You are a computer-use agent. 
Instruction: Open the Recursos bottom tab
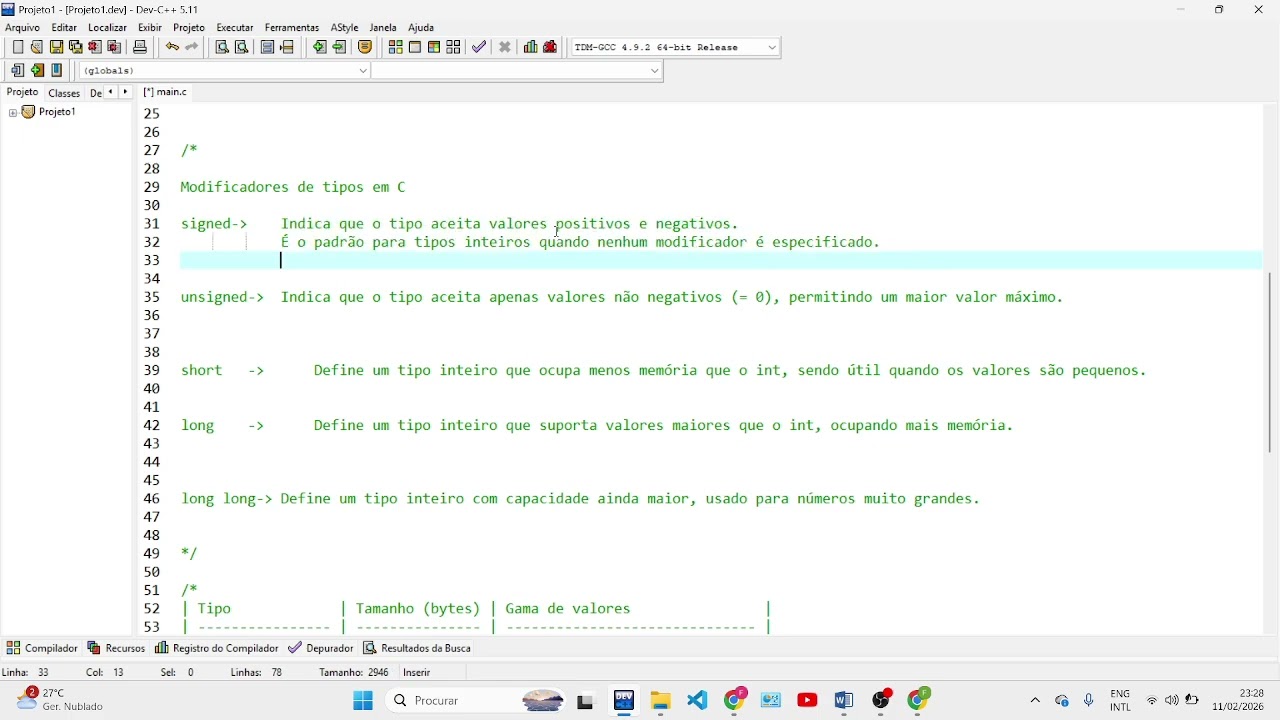[116, 648]
